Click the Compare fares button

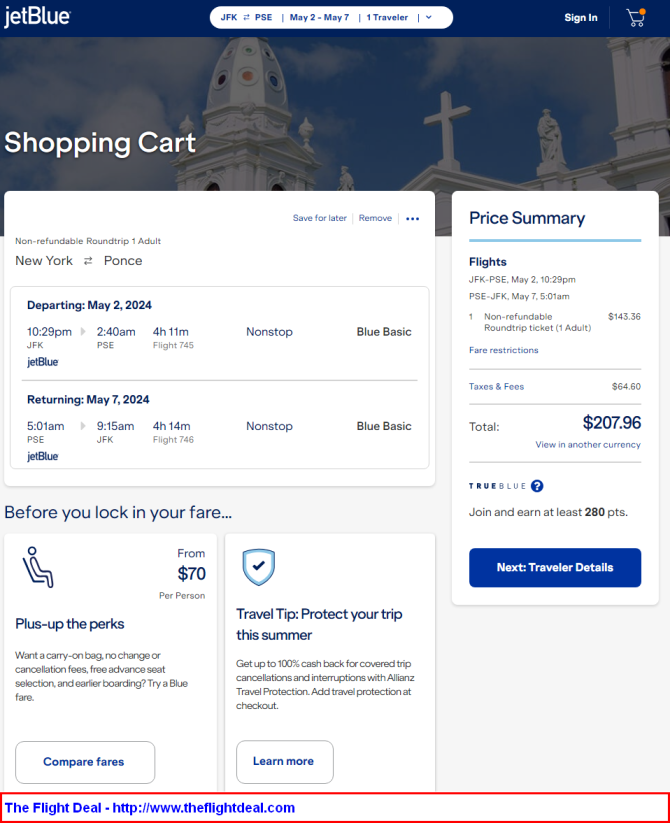coord(85,762)
